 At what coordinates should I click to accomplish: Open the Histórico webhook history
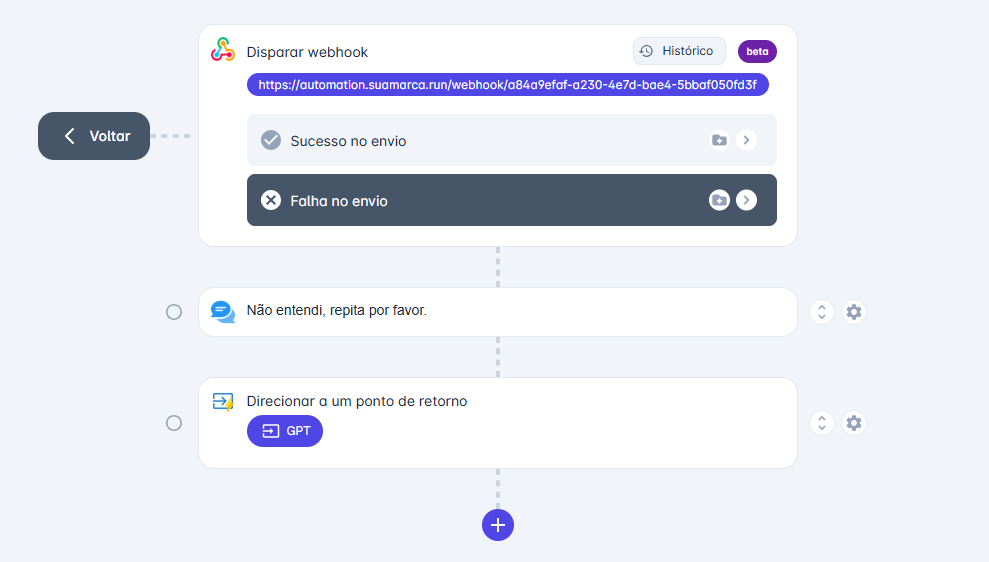(679, 51)
